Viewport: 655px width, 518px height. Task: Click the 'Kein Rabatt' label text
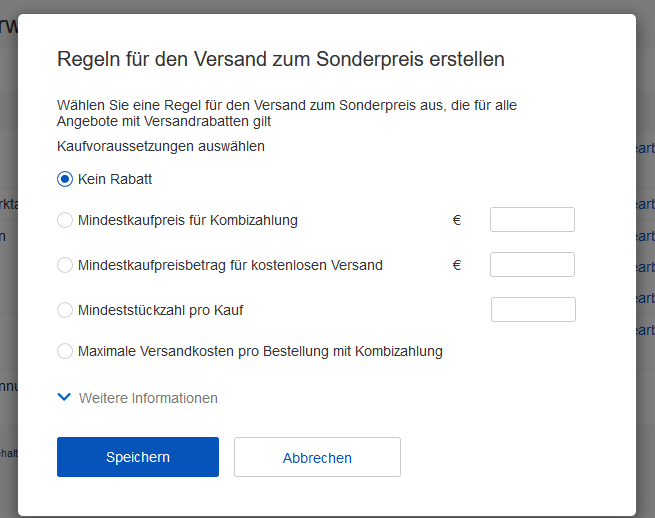coord(115,180)
